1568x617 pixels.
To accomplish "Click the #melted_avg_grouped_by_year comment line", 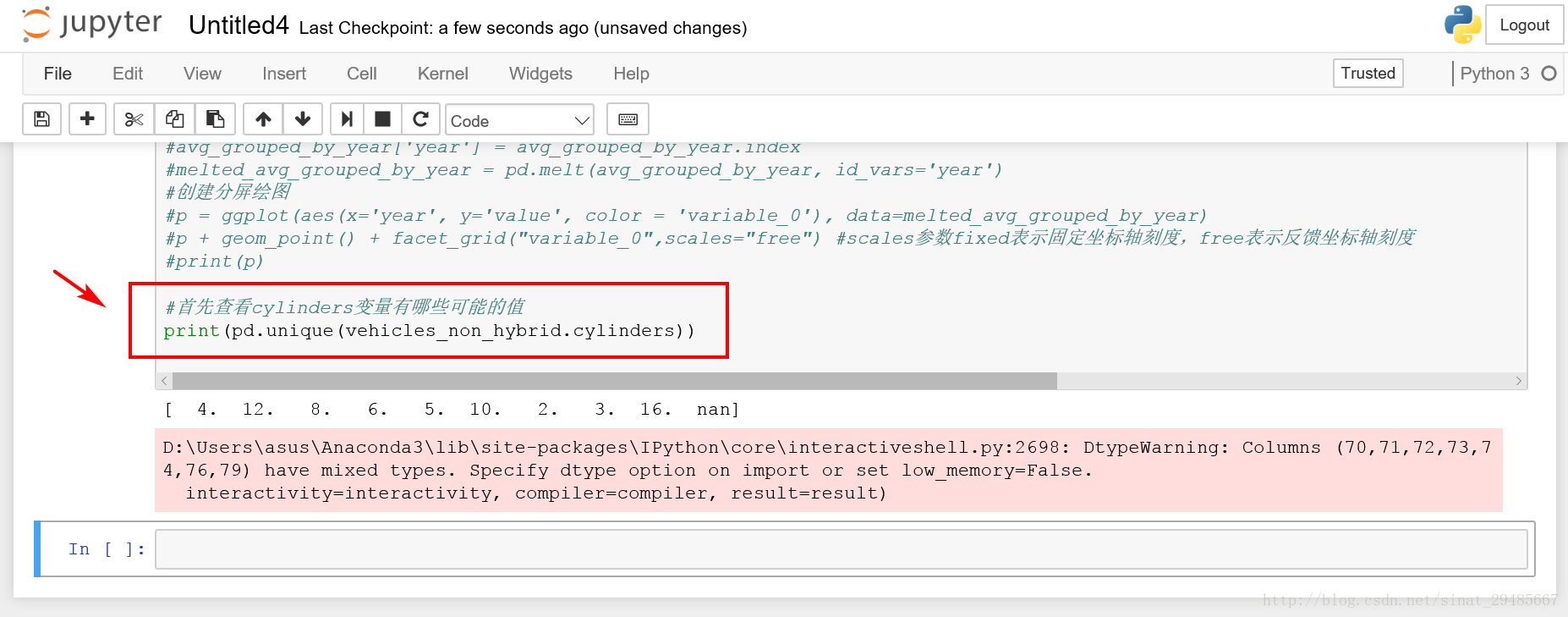I will (584, 170).
